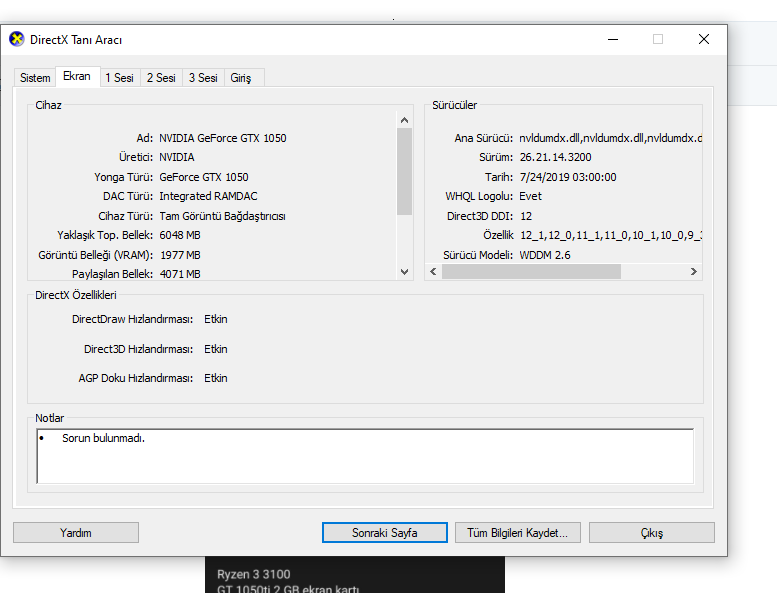
Task: Click the Integrated RAMDAC value
Action: click(x=208, y=196)
